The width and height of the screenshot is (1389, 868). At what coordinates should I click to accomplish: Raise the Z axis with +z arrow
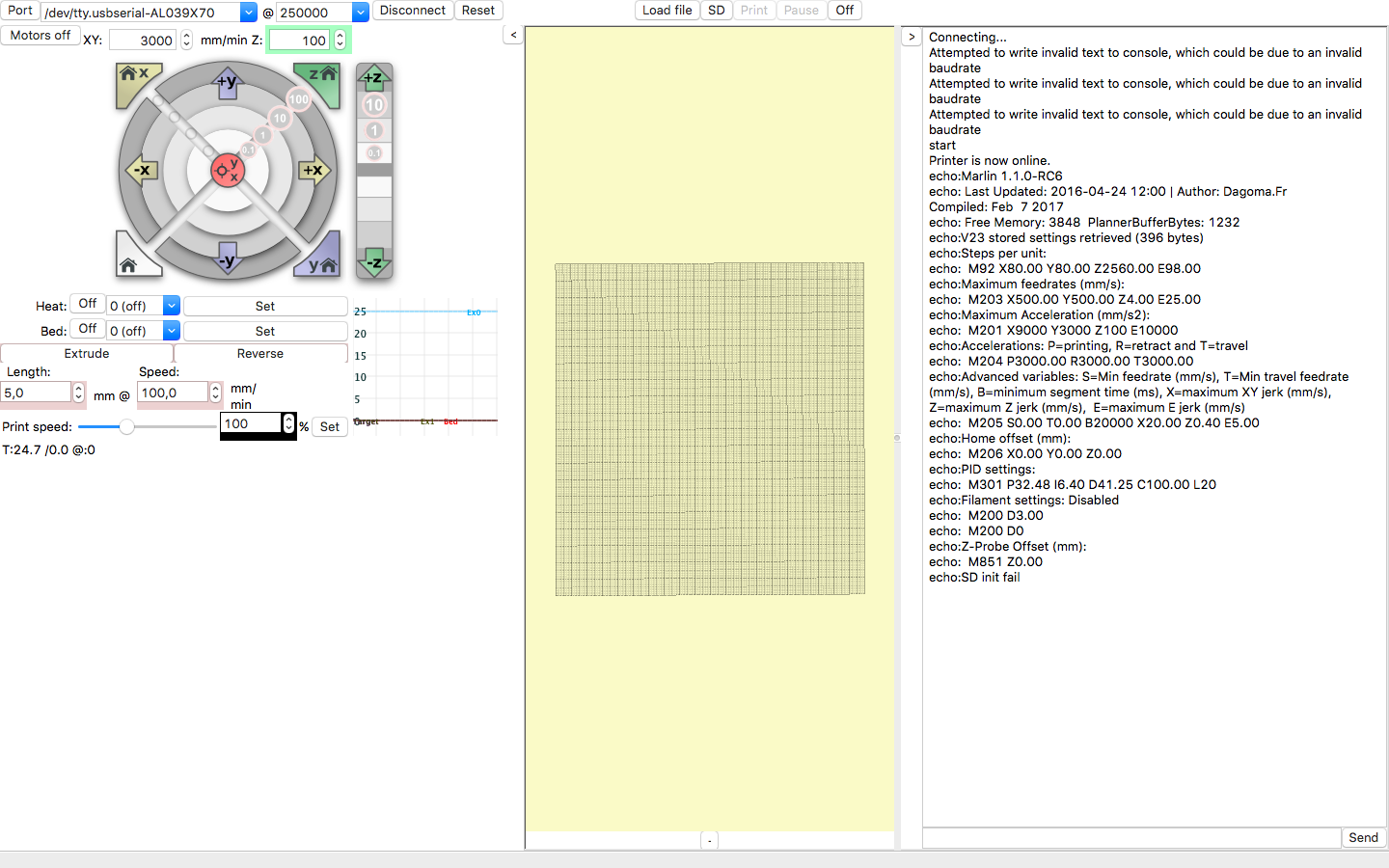(x=373, y=77)
